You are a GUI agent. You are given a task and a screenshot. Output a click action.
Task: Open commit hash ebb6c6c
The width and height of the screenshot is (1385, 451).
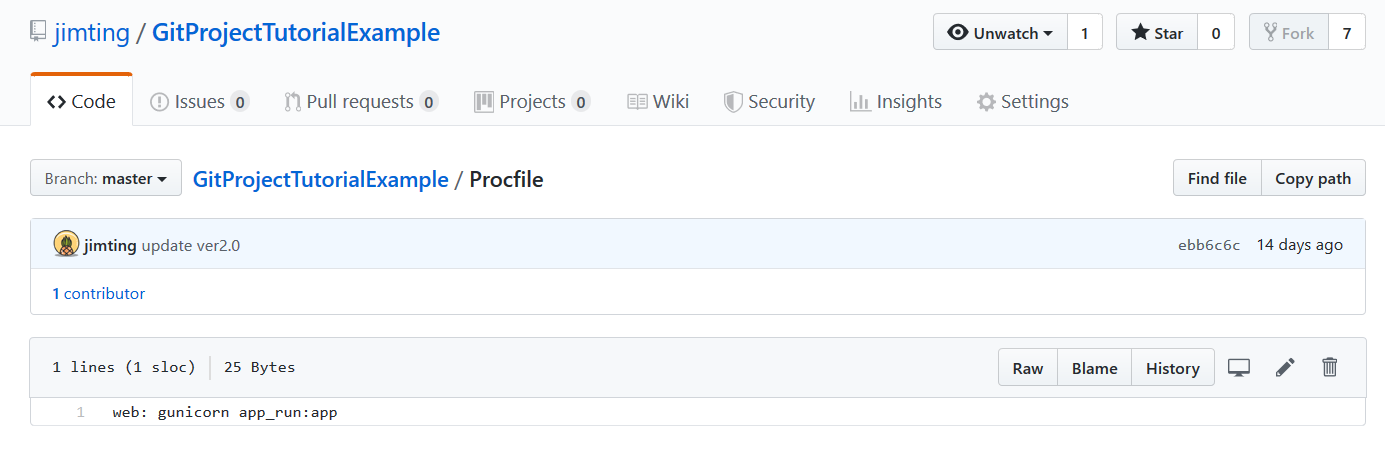[x=1209, y=245]
